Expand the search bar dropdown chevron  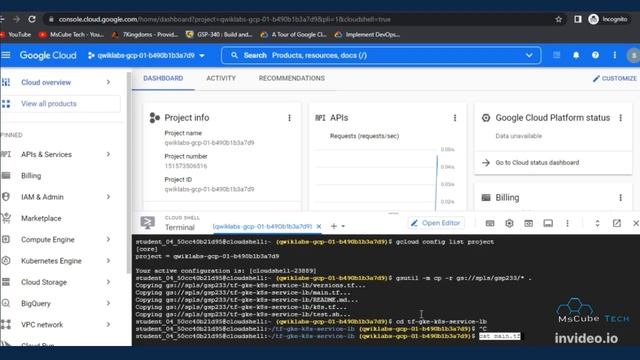529,55
